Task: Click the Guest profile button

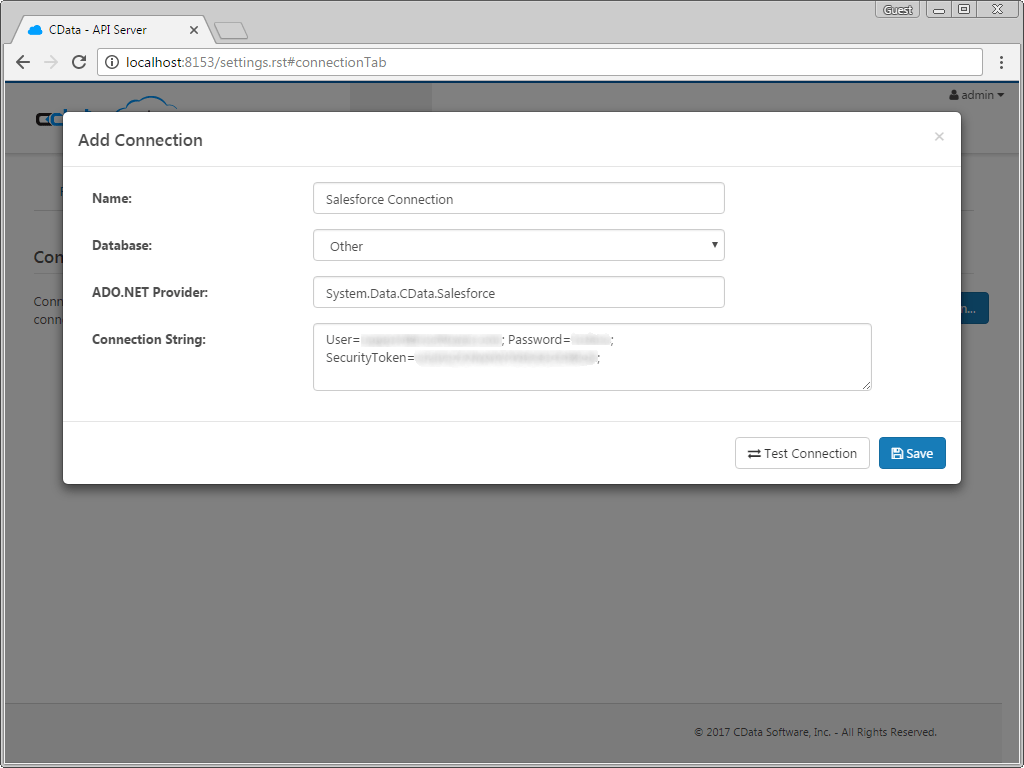Action: click(x=897, y=9)
